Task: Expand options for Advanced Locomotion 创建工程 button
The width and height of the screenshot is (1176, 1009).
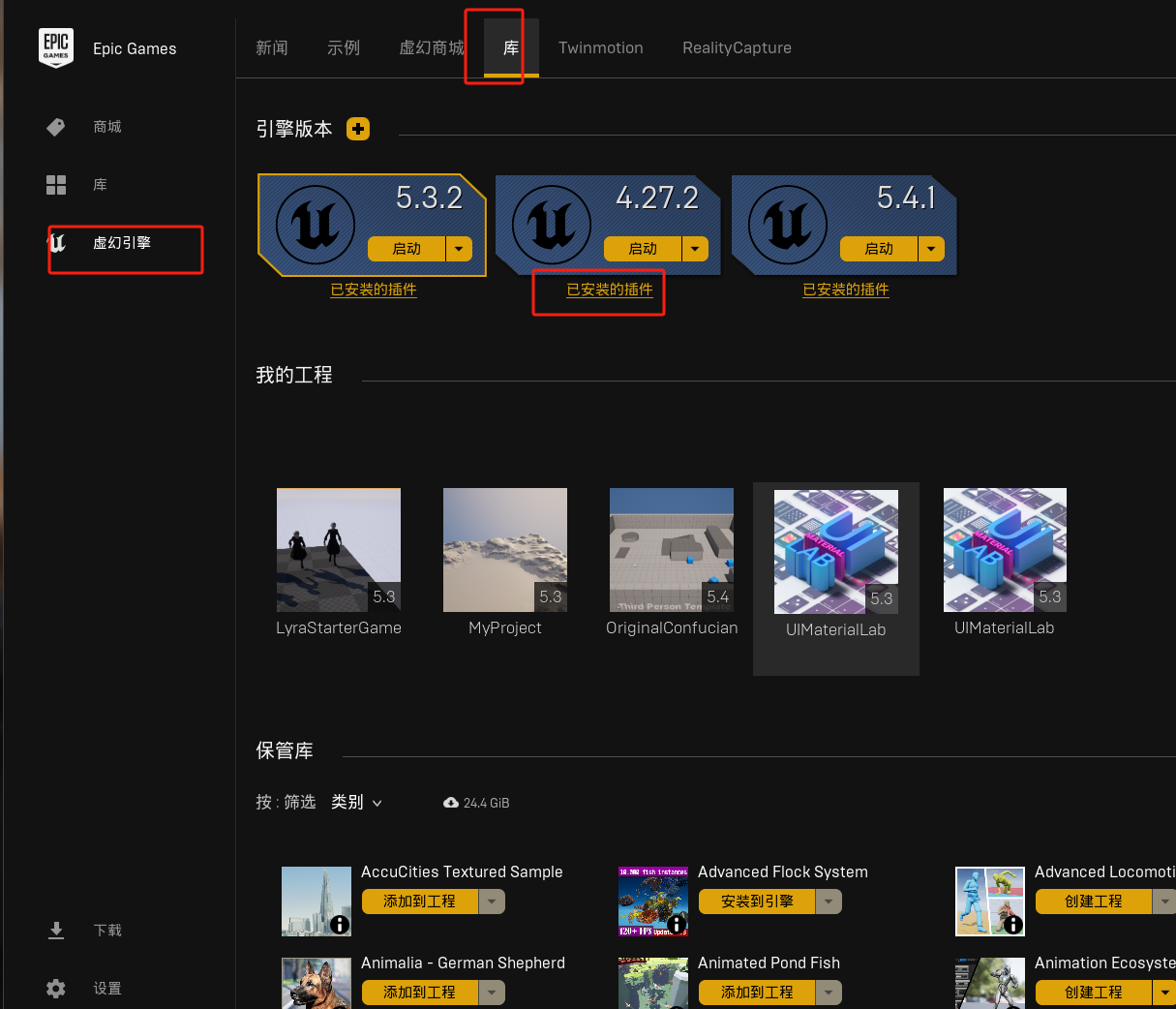Action: tap(1164, 902)
